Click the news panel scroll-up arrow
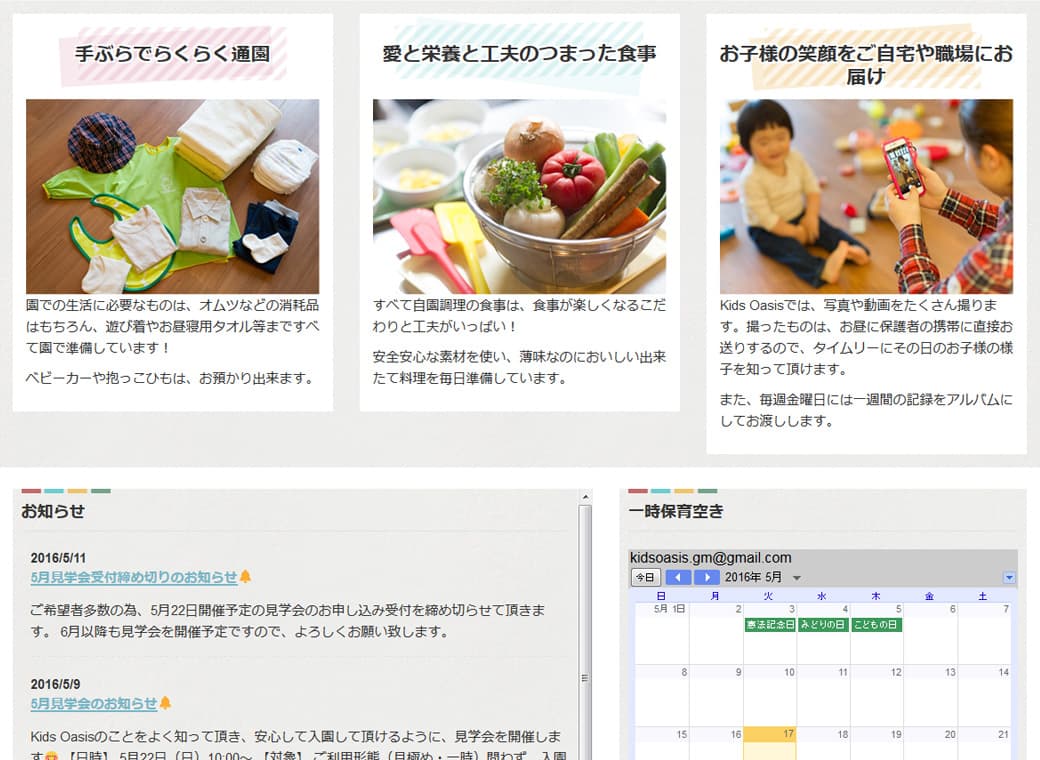The image size is (1040, 760). click(585, 497)
